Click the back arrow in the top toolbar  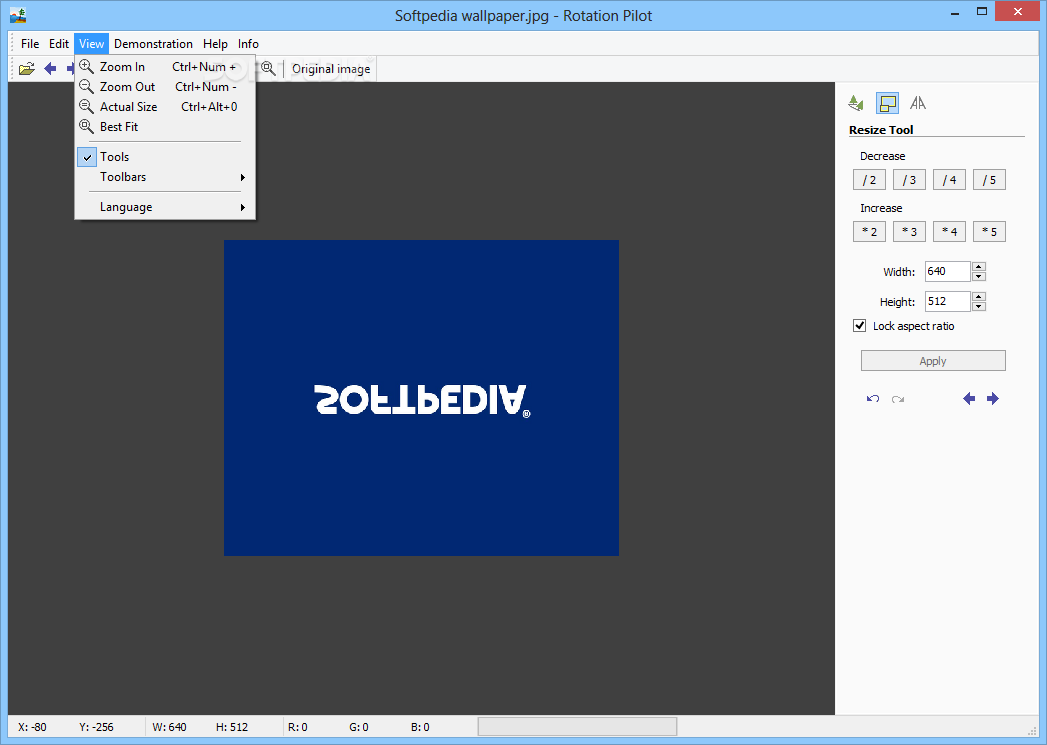point(50,69)
